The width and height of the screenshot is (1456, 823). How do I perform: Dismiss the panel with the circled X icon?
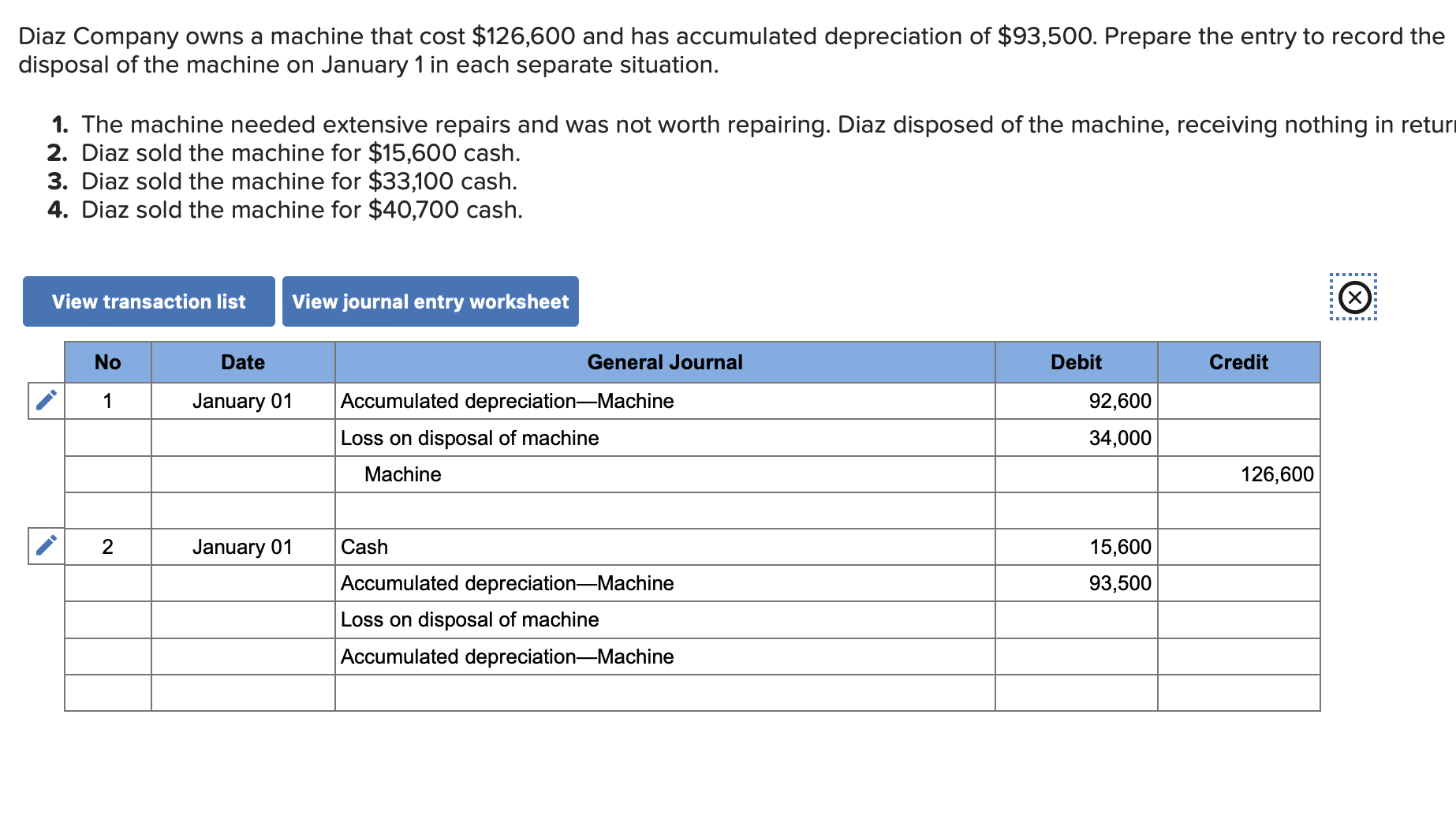click(x=1353, y=298)
